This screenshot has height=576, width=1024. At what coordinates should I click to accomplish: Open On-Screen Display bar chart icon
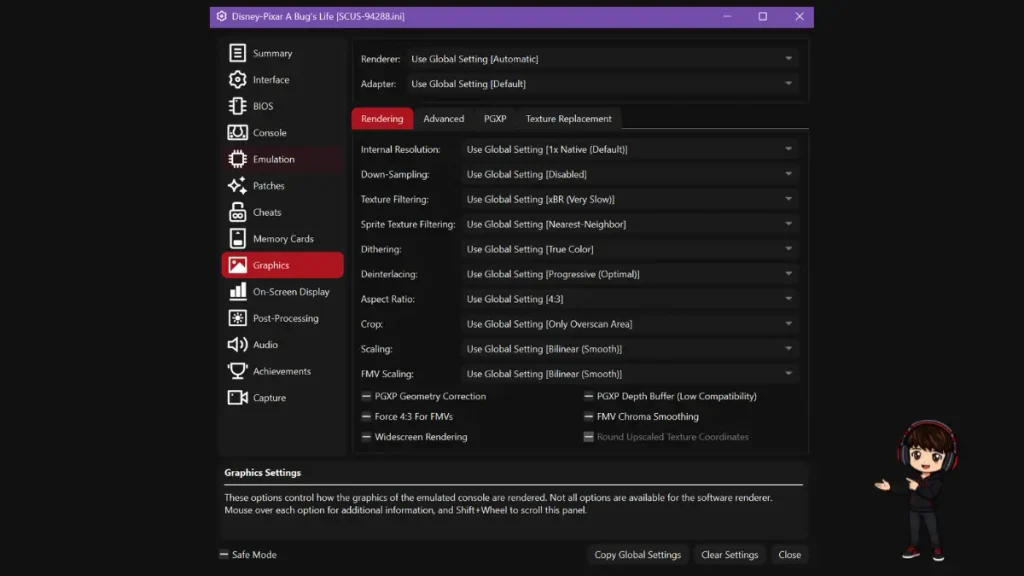click(x=237, y=291)
